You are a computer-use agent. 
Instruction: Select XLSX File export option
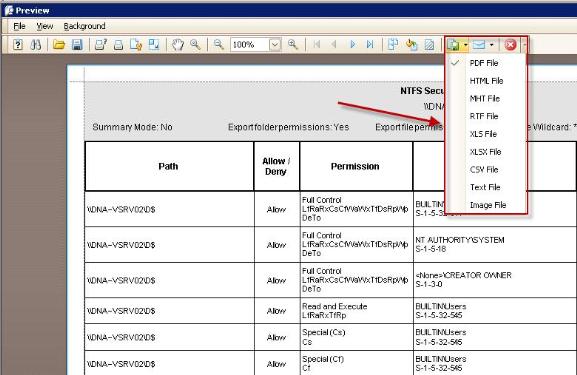pos(486,152)
